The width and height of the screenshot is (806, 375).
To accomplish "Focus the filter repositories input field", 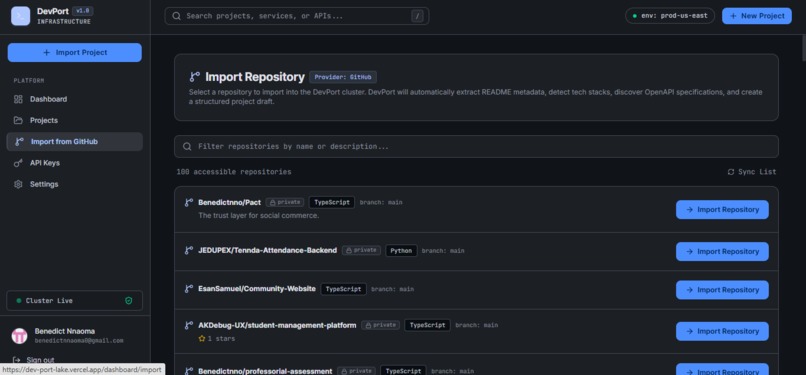I will click(x=476, y=146).
